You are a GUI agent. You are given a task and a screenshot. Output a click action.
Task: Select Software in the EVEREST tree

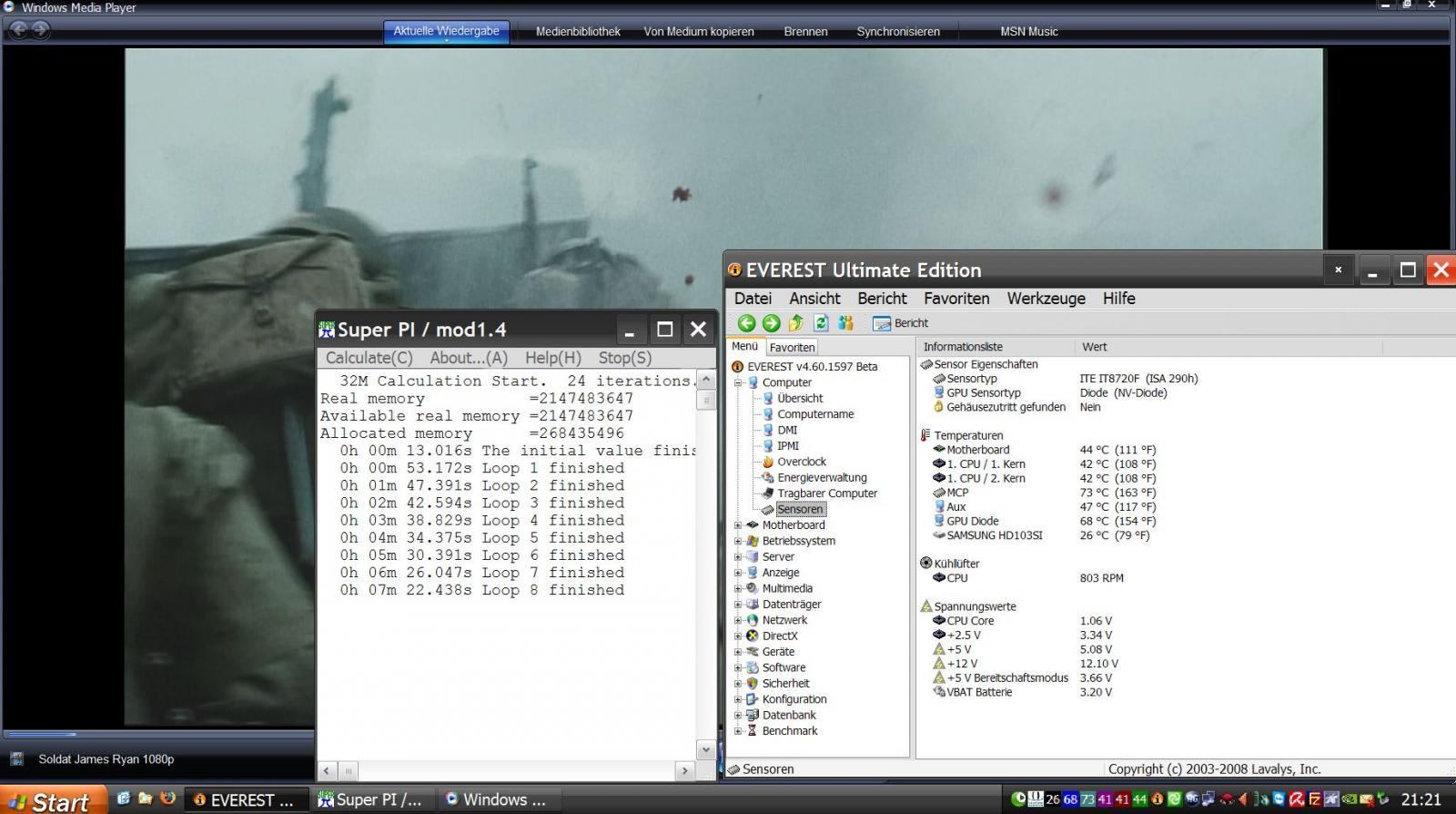pyautogui.click(x=776, y=667)
